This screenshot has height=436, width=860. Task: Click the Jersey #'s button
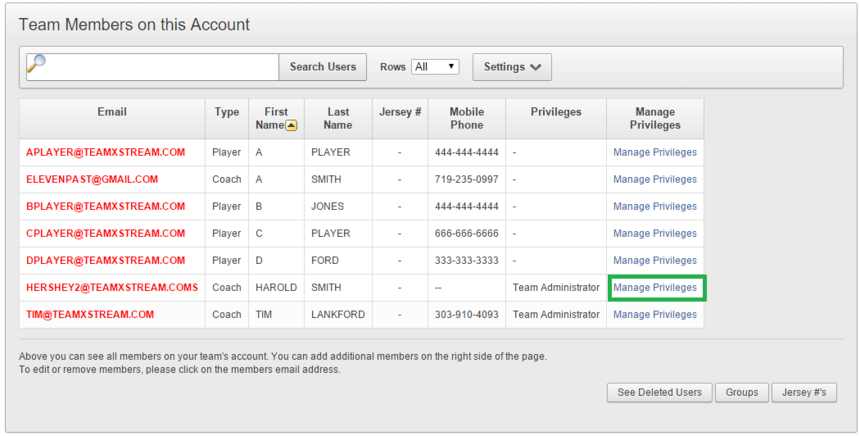[804, 393]
